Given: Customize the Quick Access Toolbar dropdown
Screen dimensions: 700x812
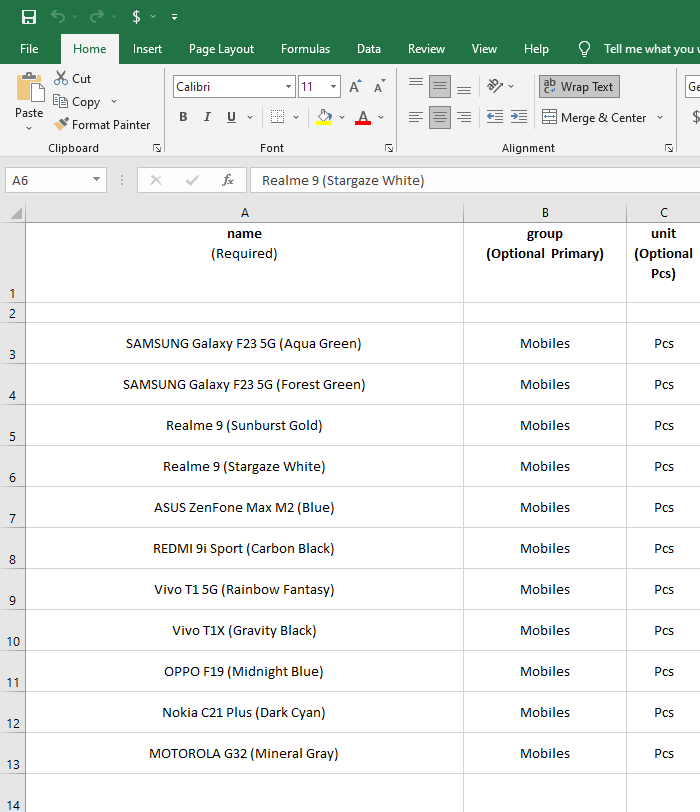Looking at the screenshot, I should click(x=174, y=17).
